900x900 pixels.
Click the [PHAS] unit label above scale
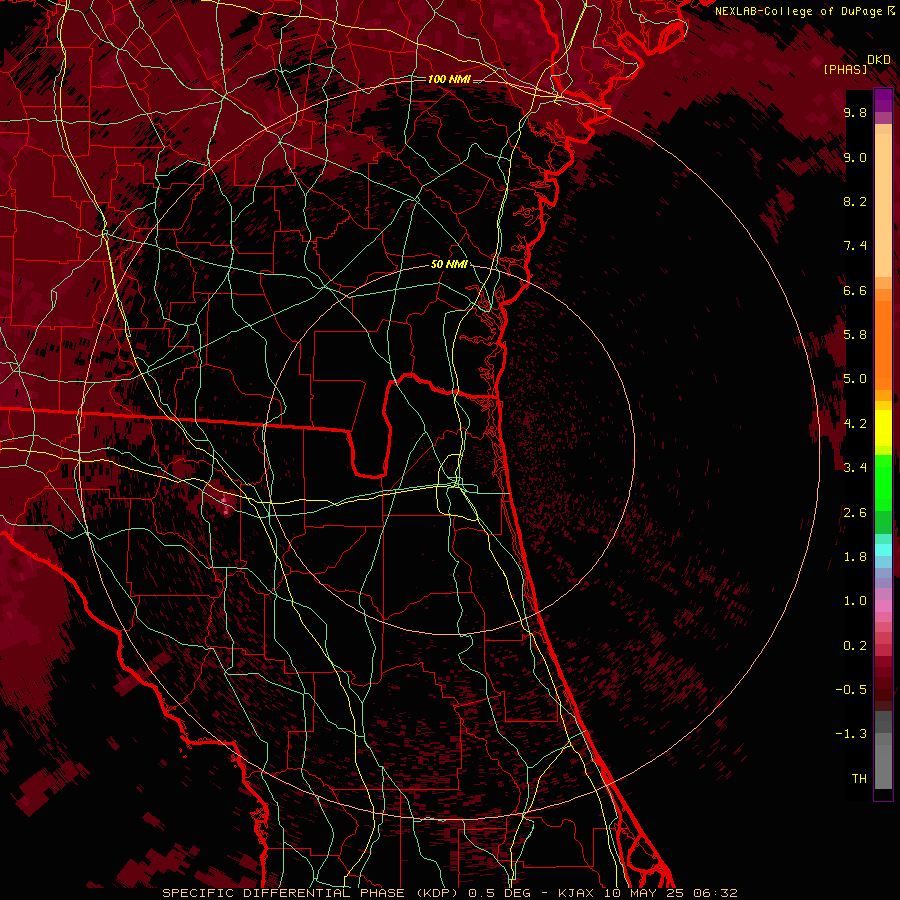(845, 69)
